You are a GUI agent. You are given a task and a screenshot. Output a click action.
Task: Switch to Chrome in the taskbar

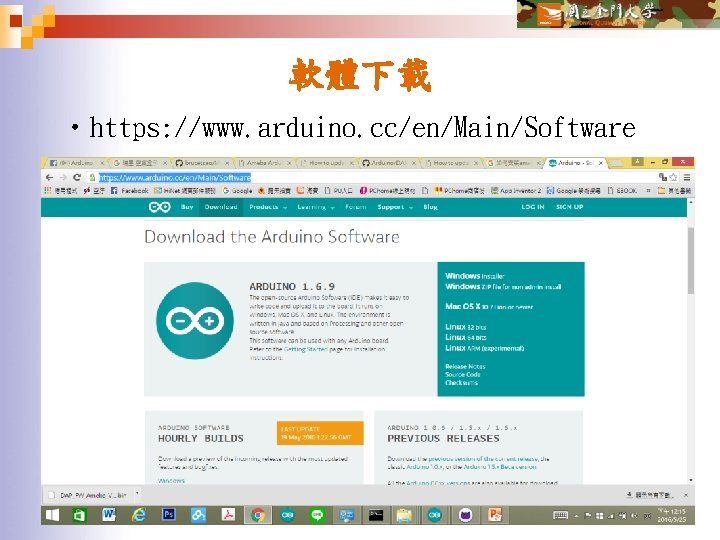pyautogui.click(x=258, y=515)
